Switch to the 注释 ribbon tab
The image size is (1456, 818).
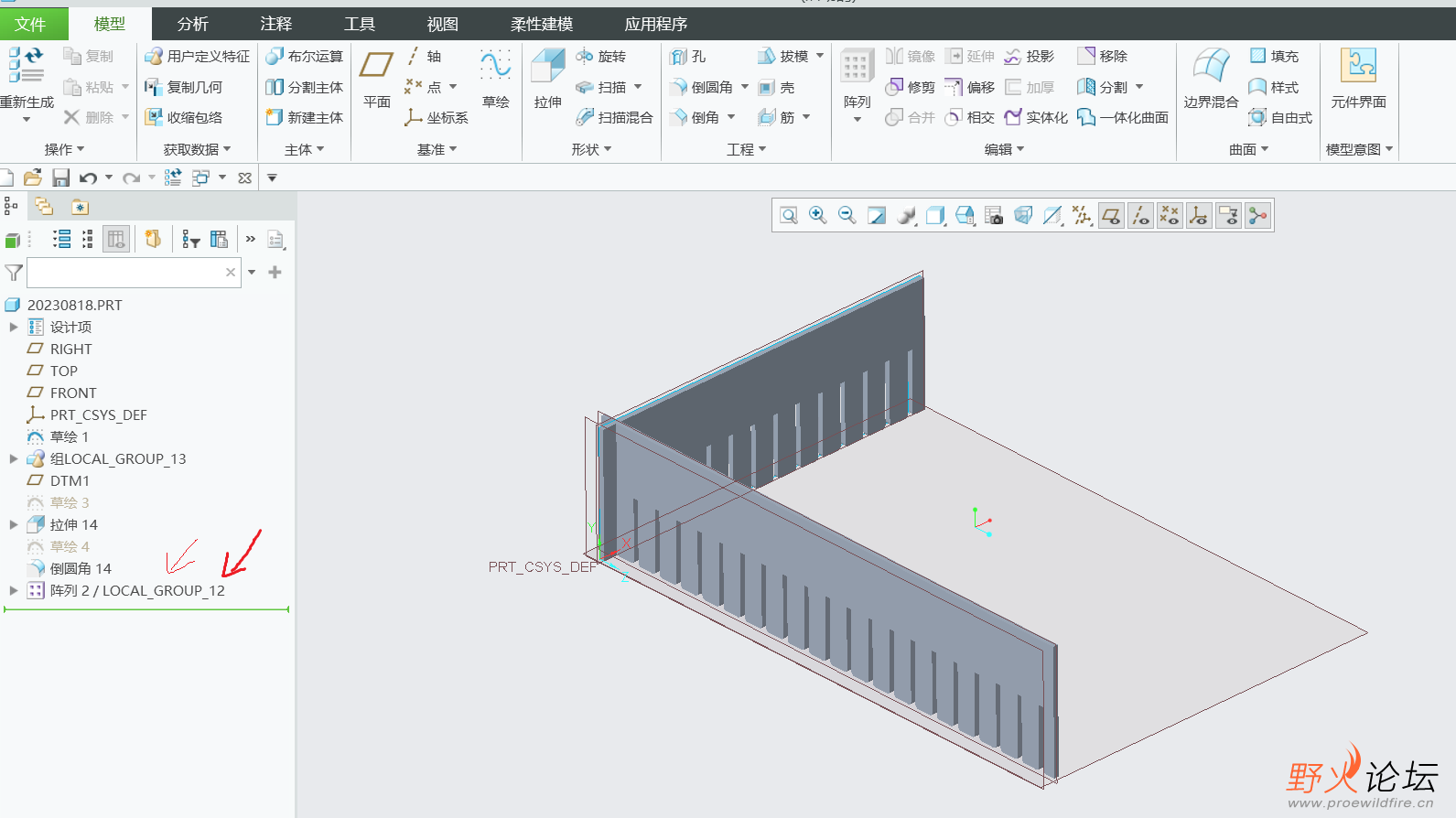pyautogui.click(x=275, y=24)
